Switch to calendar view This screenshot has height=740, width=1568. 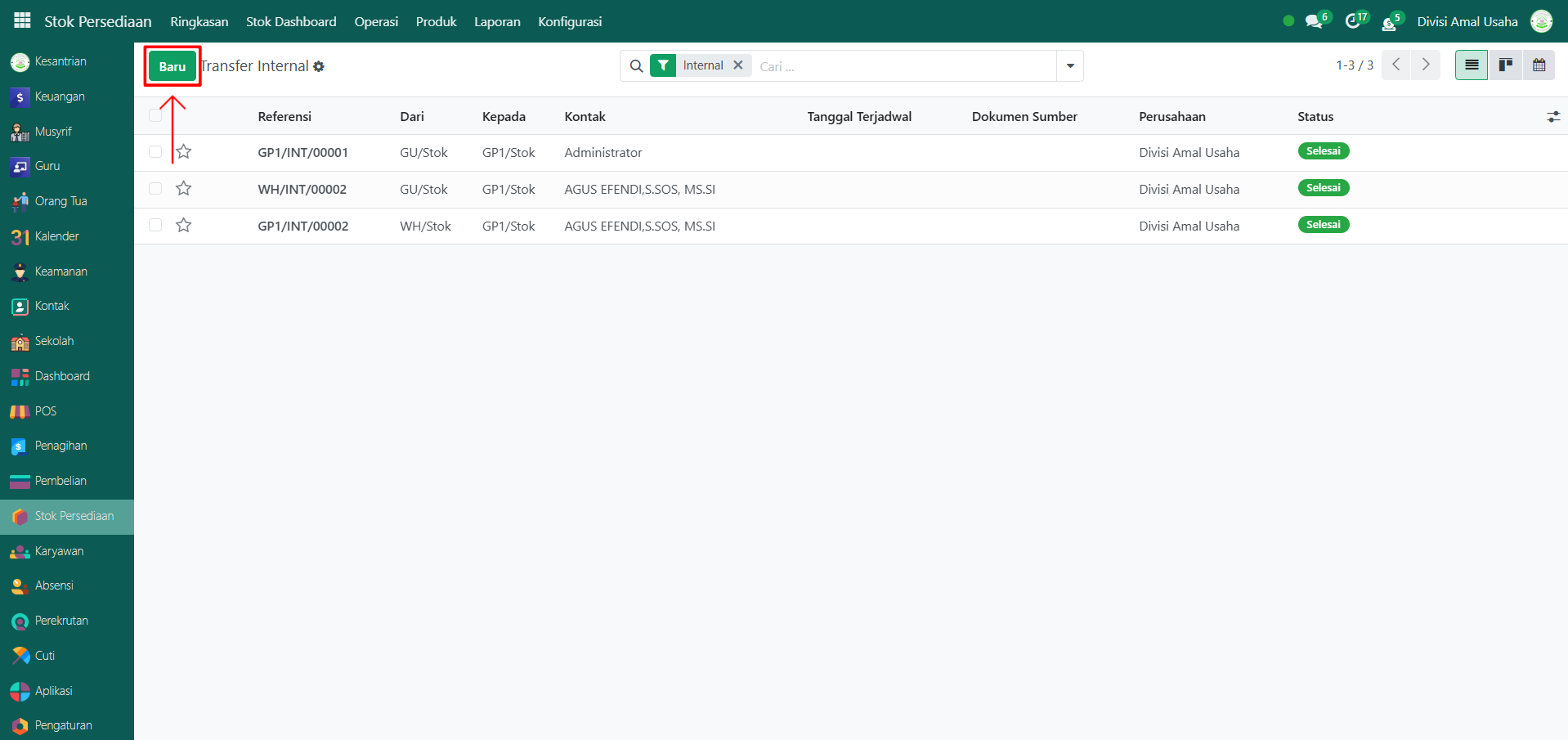point(1539,65)
